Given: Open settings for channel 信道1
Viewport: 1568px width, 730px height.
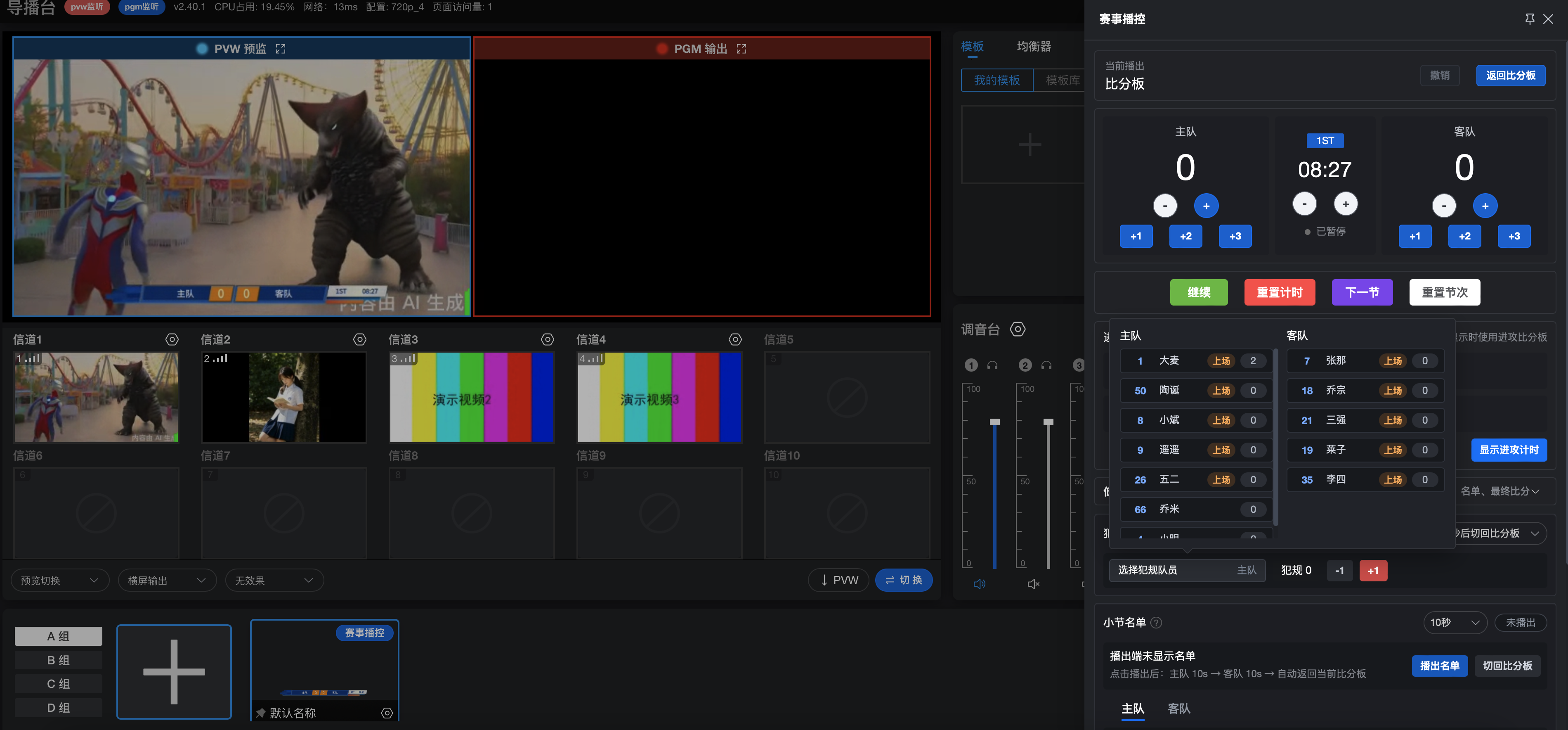Looking at the screenshot, I should [x=172, y=339].
